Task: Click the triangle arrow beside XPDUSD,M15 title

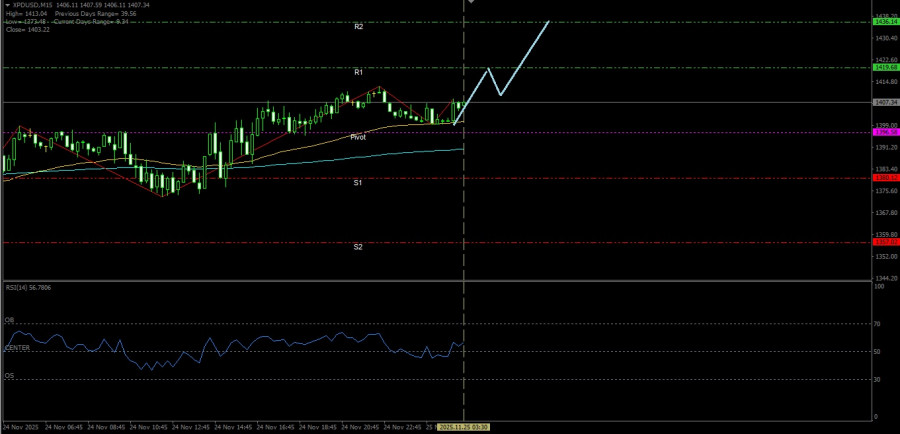Action: click(x=6, y=5)
